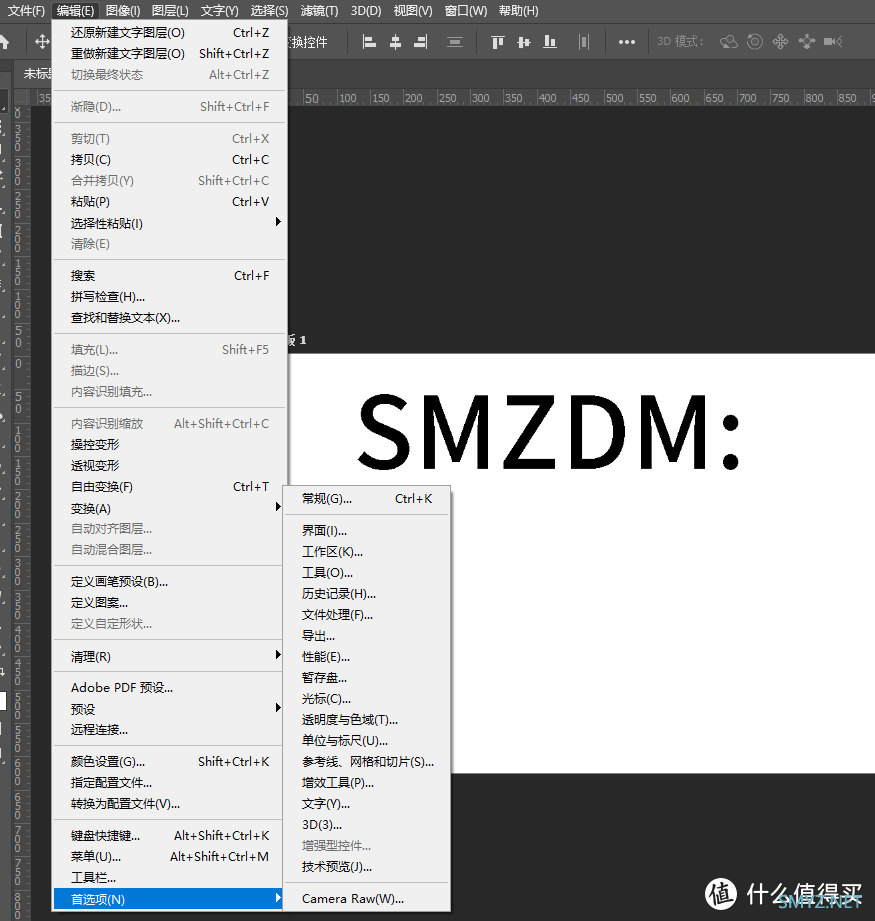Expand 预设 submenu arrow
The image size is (875, 921).
[278, 708]
